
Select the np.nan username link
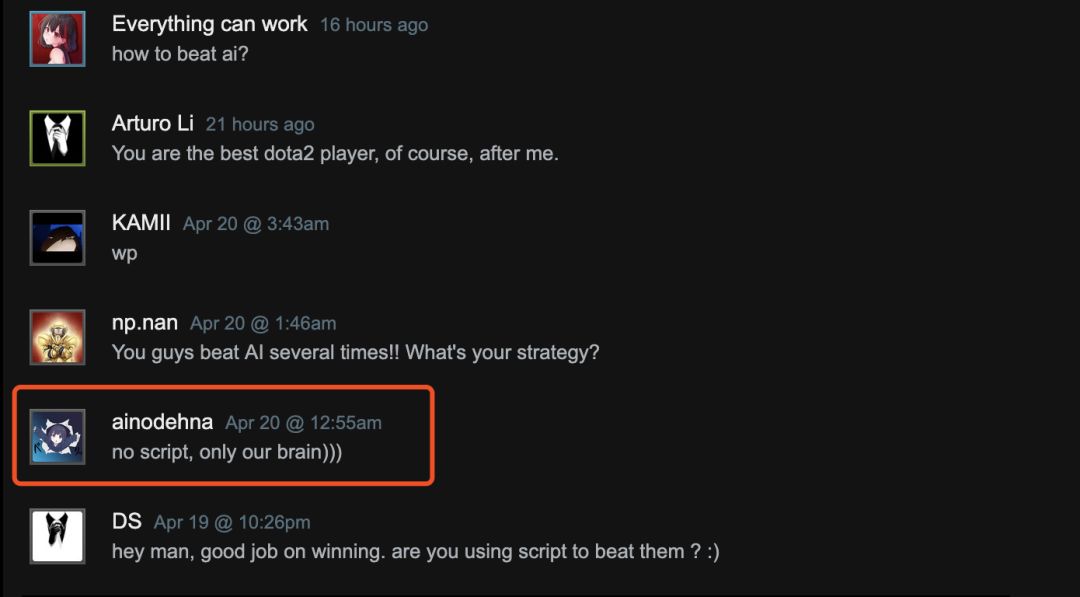[145, 323]
